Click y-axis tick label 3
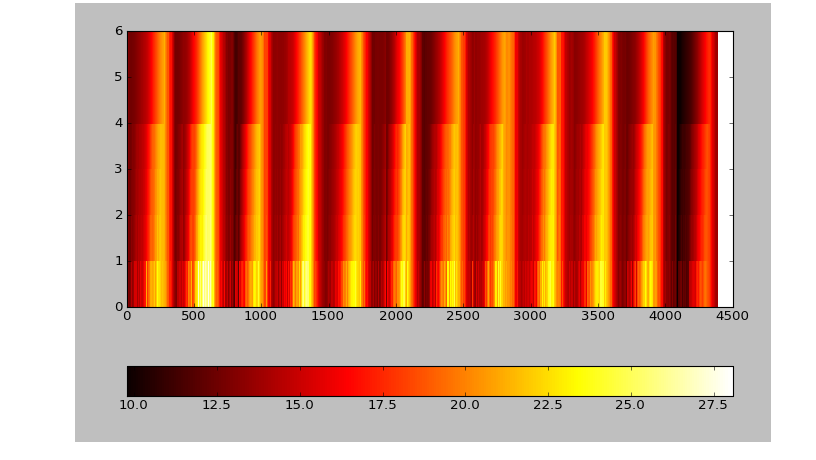This screenshot has height=460, width=816. point(119,169)
